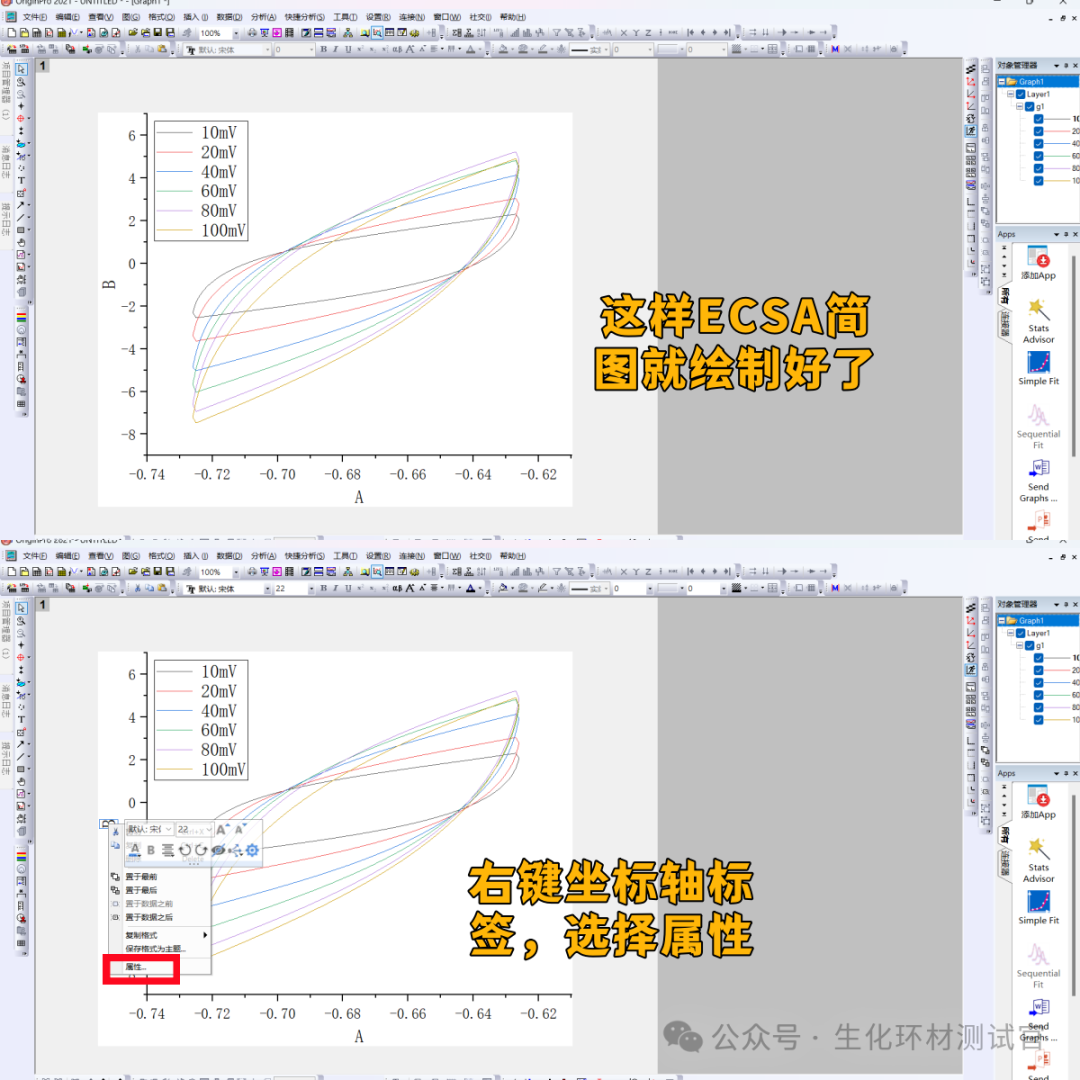Image resolution: width=1080 pixels, height=1080 pixels.
Task: Select layer 1 icon in the upper graph window
Action: (x=43, y=65)
